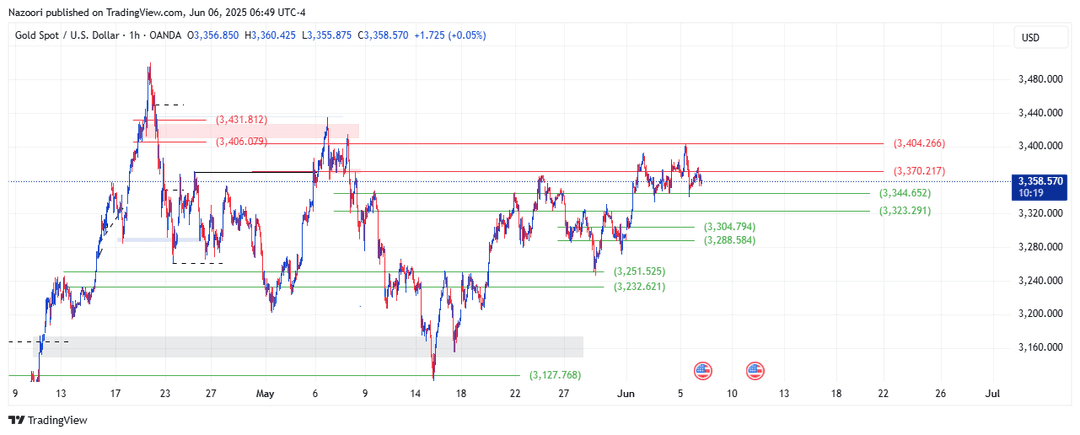The width and height of the screenshot is (1080, 435).
Task: Click the 3,400.000 price axis label
Action: point(1041,146)
